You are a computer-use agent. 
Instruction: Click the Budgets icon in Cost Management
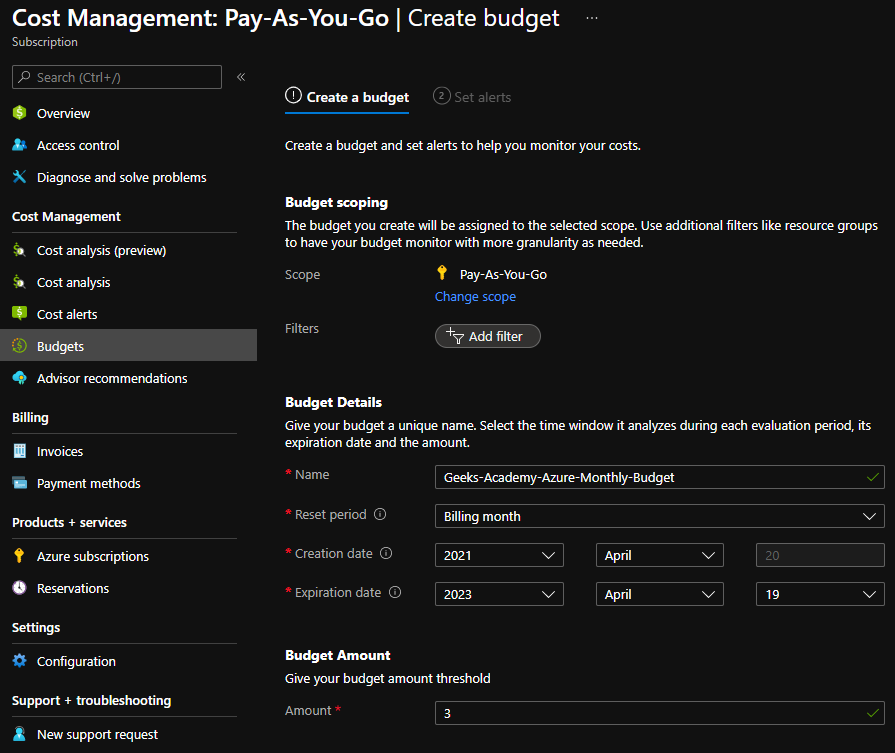point(20,346)
